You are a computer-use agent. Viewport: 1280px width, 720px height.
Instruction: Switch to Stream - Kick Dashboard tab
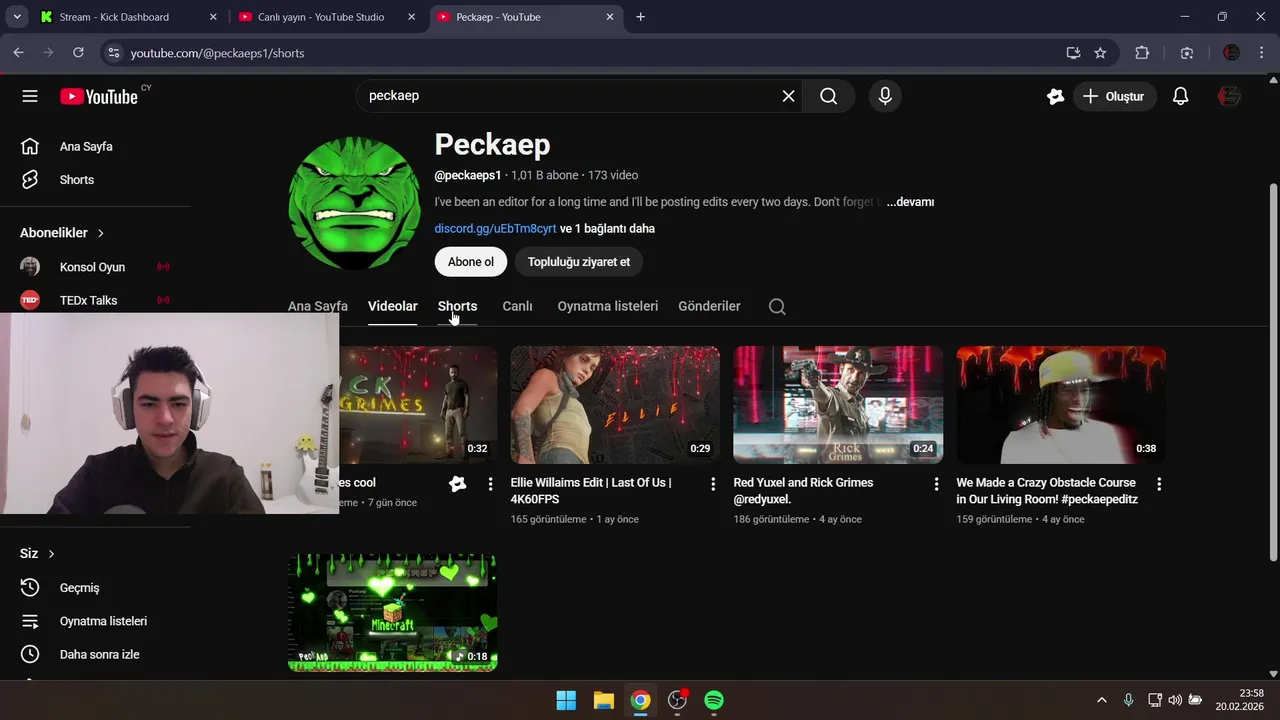128,17
